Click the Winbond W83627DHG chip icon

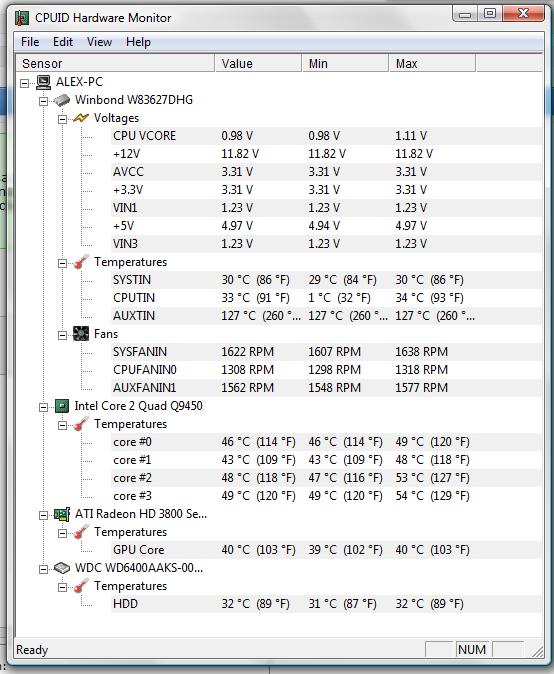pos(62,101)
